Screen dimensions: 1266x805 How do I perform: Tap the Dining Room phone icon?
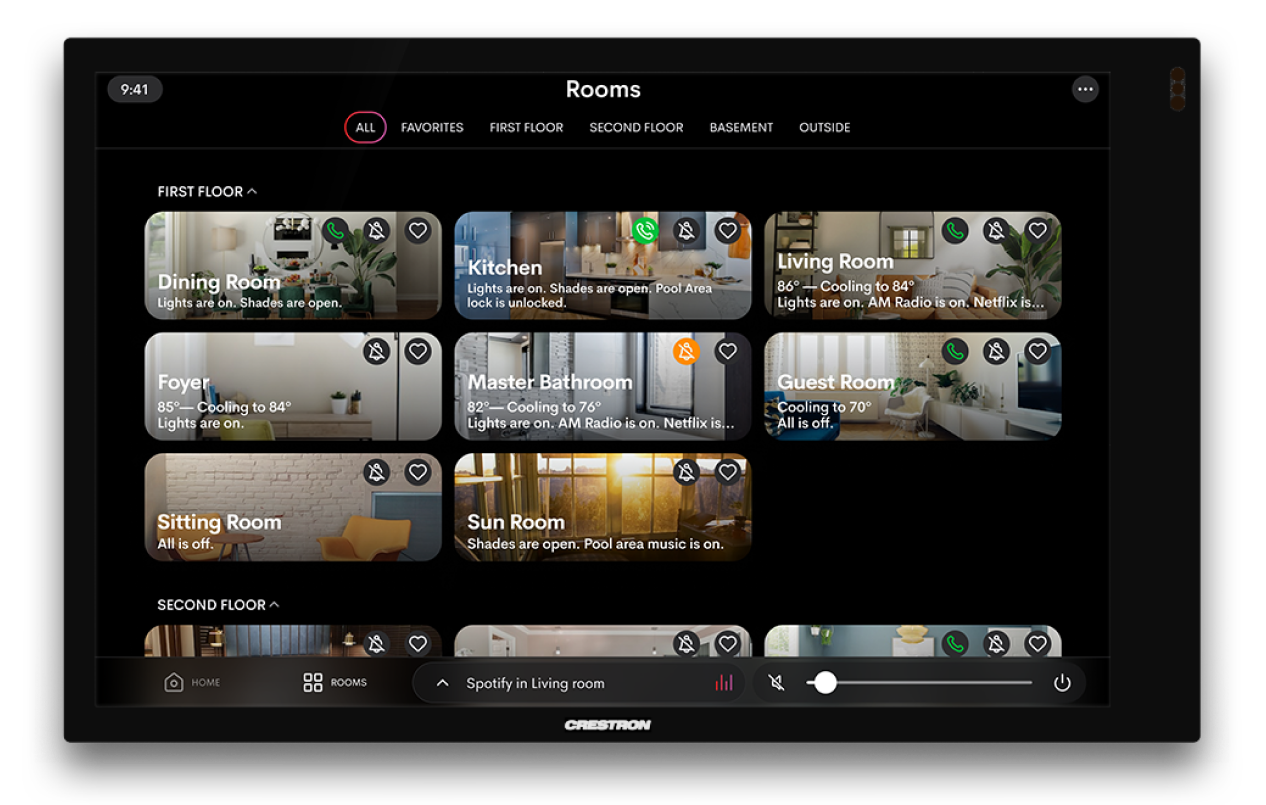click(335, 230)
